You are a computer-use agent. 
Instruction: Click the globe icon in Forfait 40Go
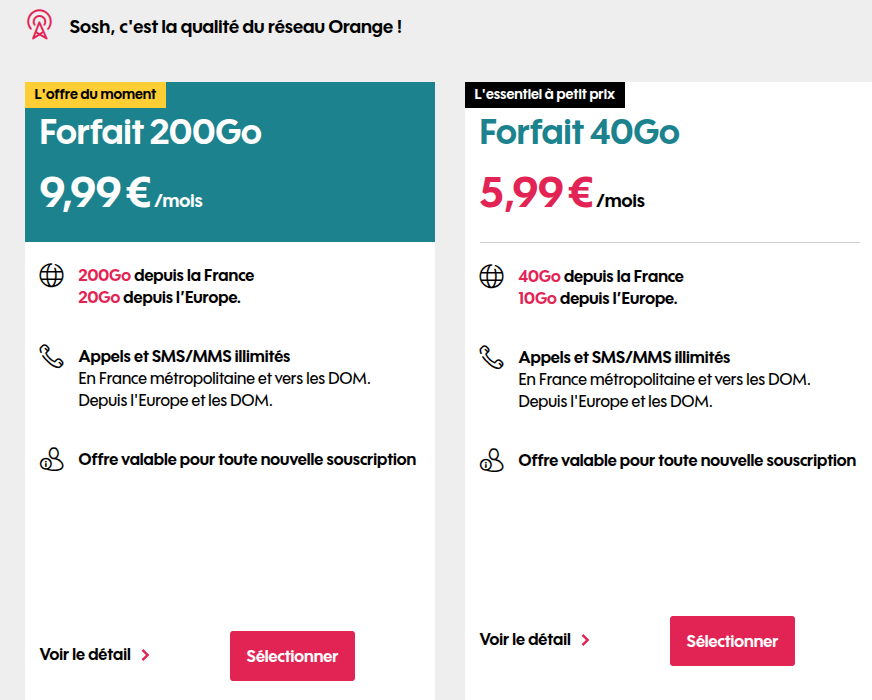pos(491,276)
